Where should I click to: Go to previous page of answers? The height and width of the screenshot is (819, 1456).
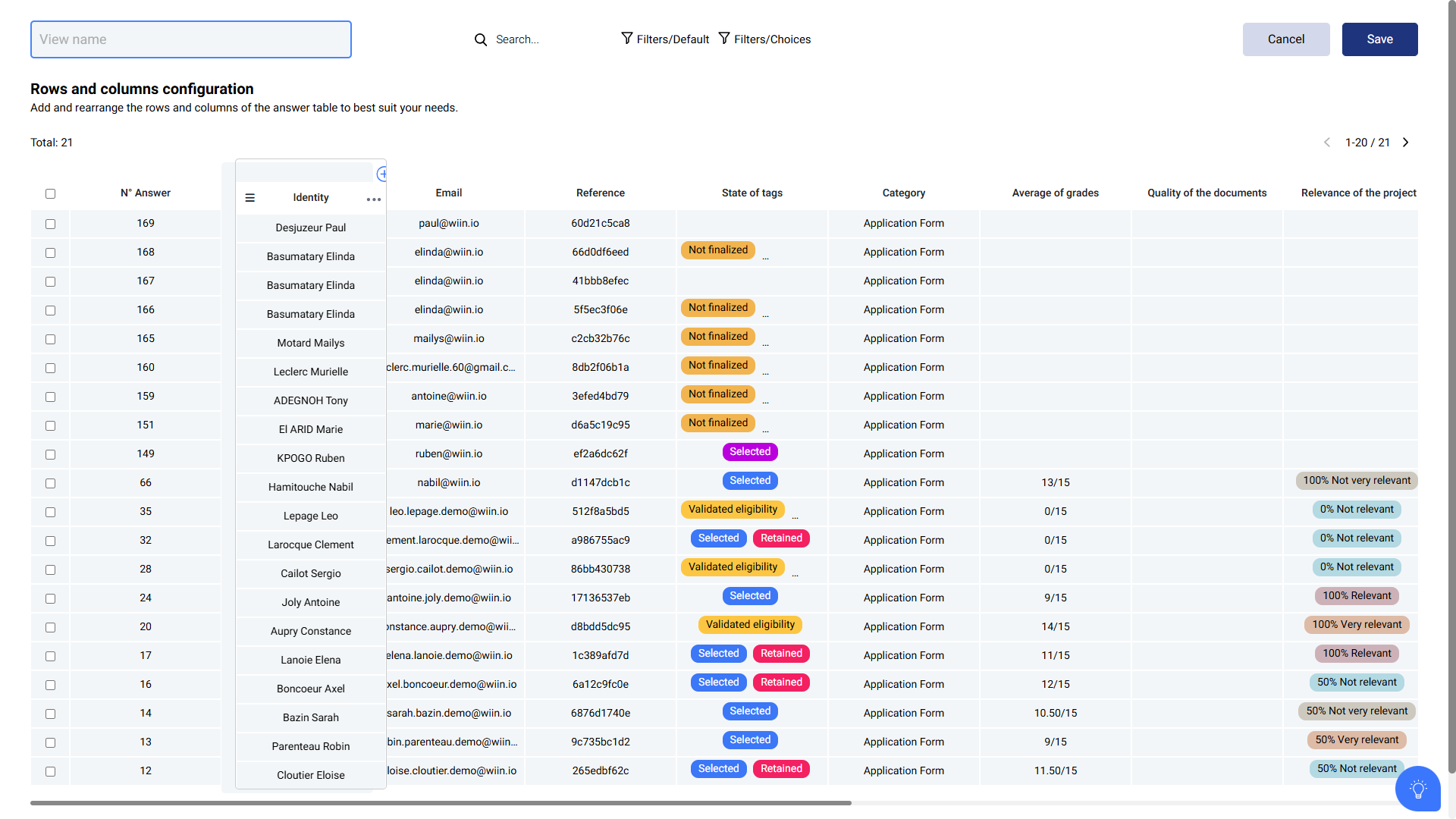pyautogui.click(x=1327, y=143)
